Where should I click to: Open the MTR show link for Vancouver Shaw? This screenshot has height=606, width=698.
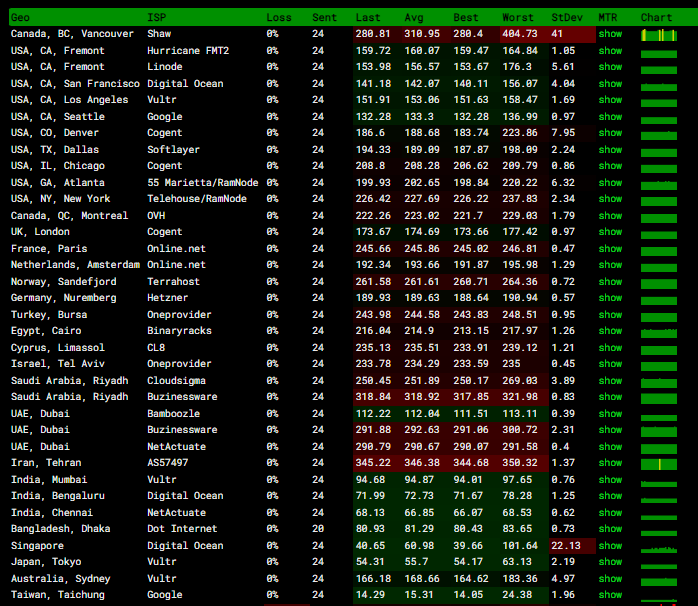click(x=610, y=34)
